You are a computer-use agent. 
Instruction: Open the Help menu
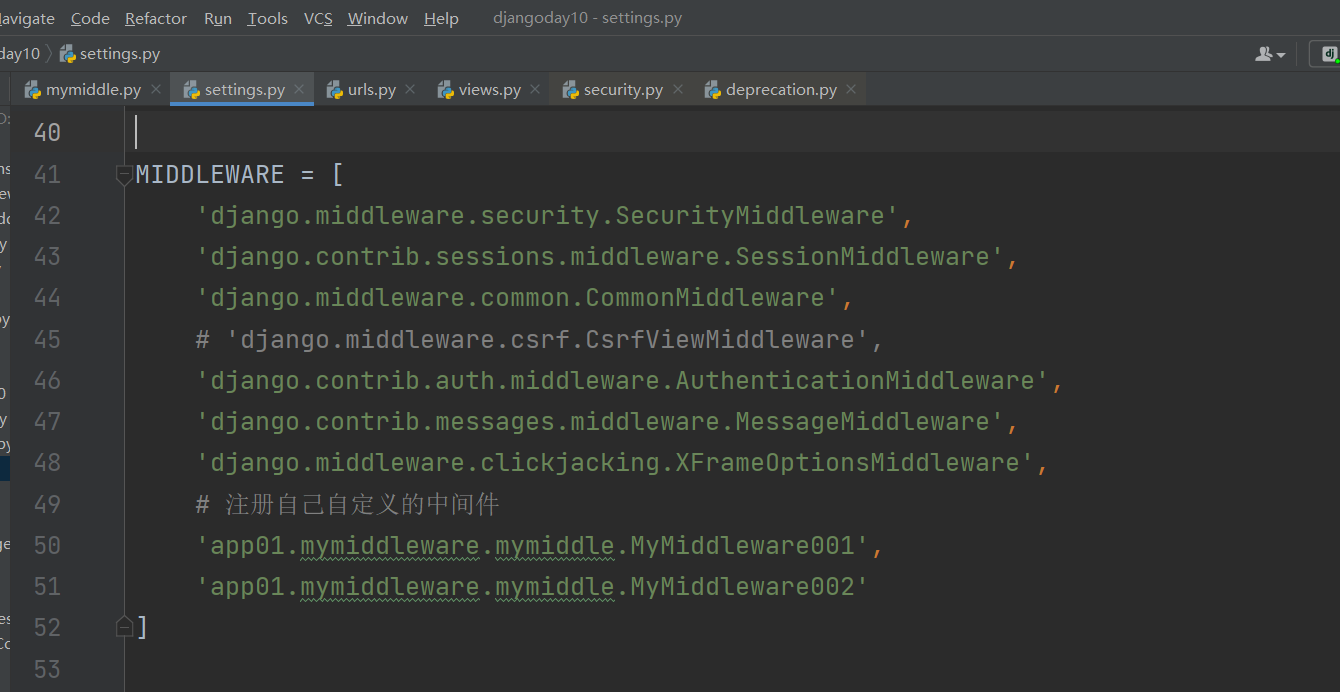pos(441,19)
